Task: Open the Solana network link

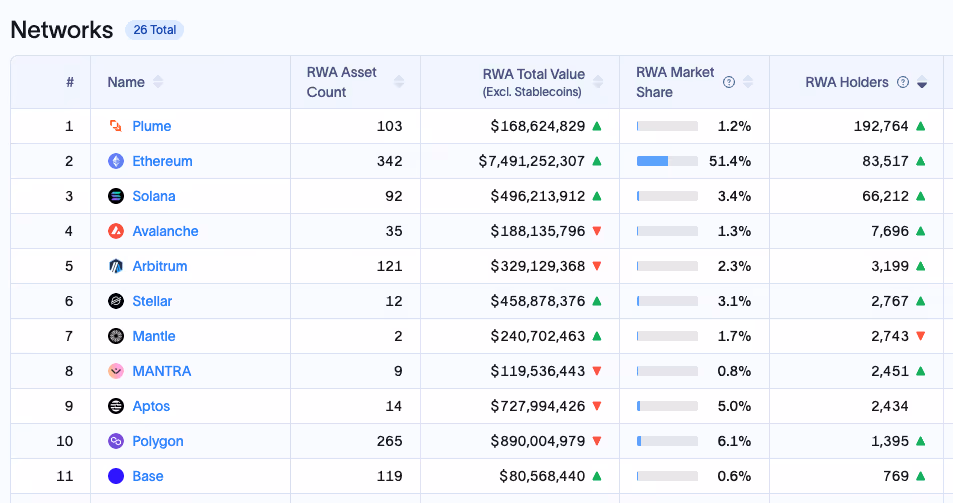Action: pyautogui.click(x=154, y=196)
